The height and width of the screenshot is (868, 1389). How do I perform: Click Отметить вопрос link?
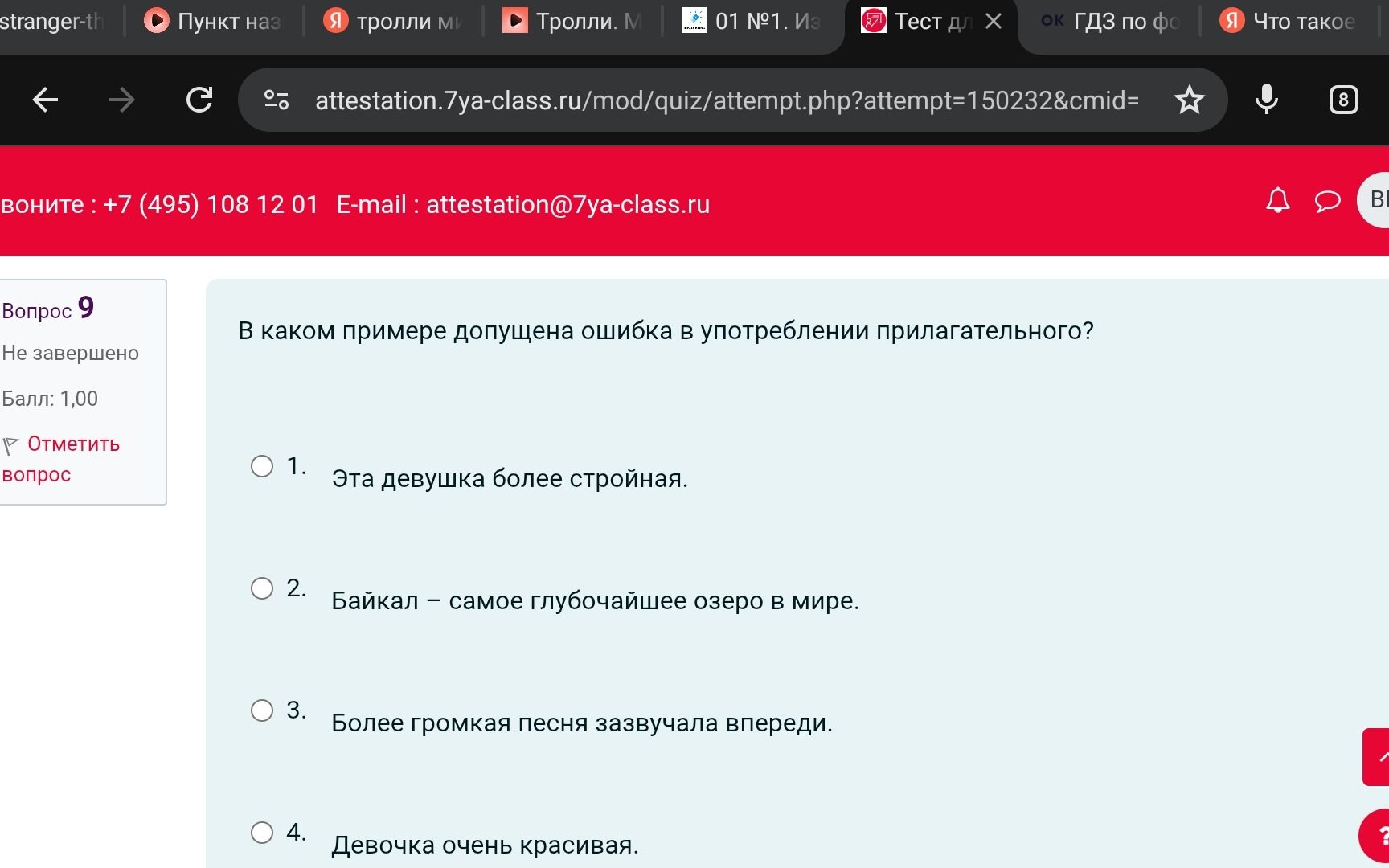(x=60, y=459)
